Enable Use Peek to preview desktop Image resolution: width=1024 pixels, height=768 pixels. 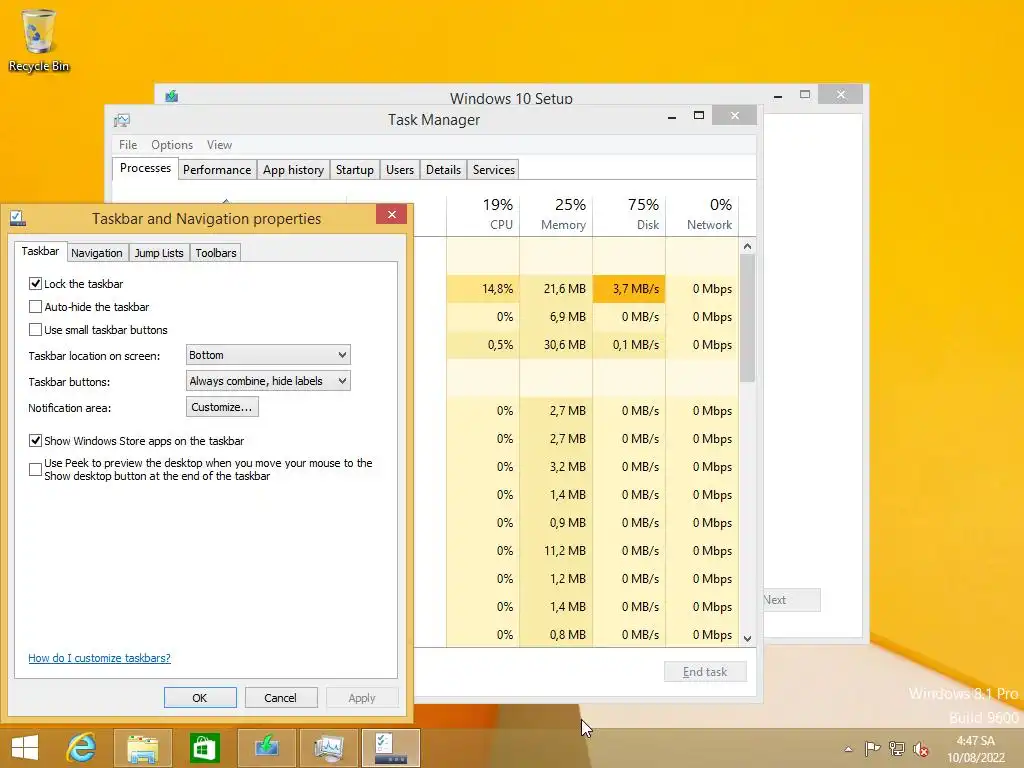(35, 470)
